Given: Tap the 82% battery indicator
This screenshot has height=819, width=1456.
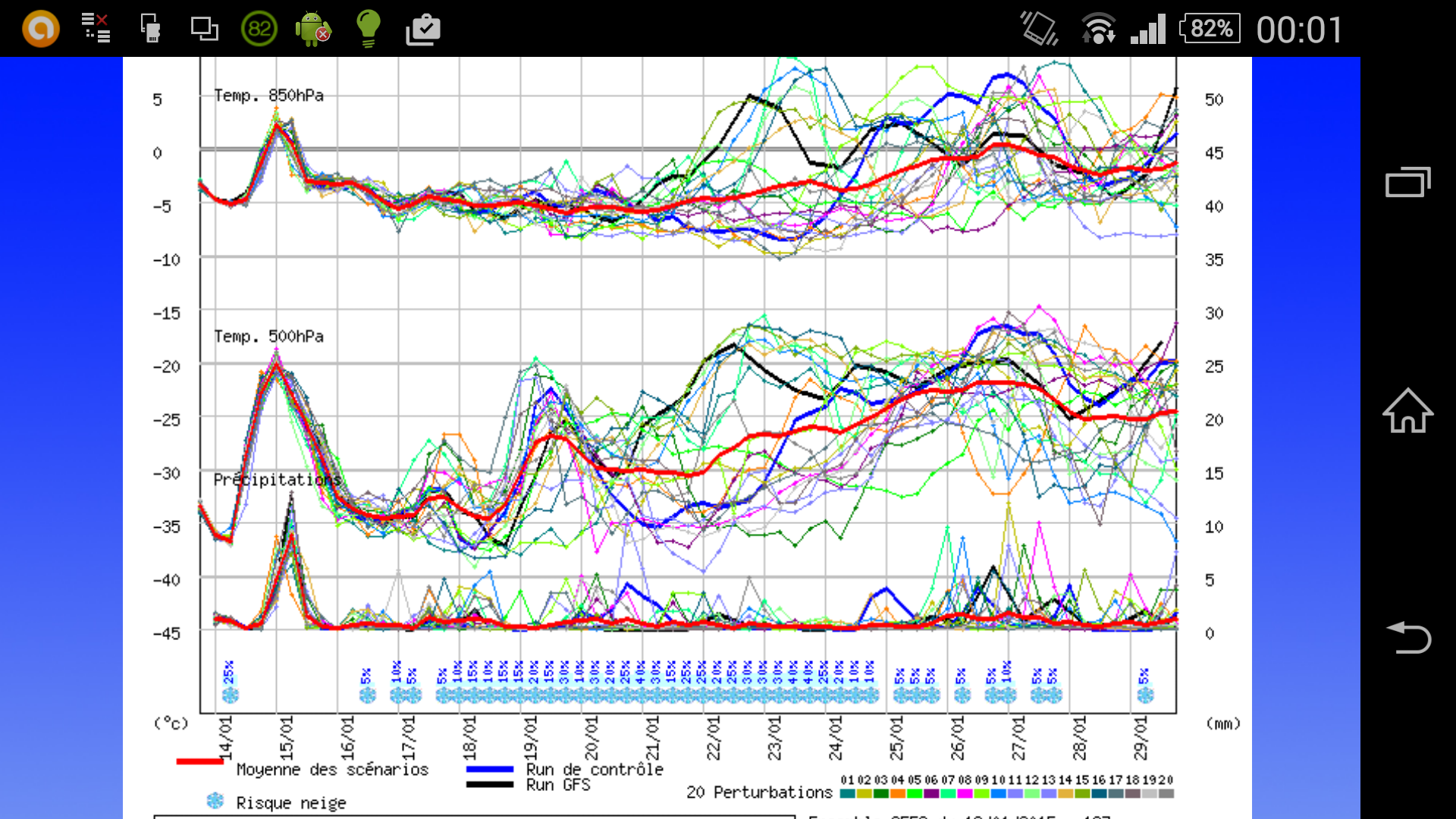Looking at the screenshot, I should 1210,29.
